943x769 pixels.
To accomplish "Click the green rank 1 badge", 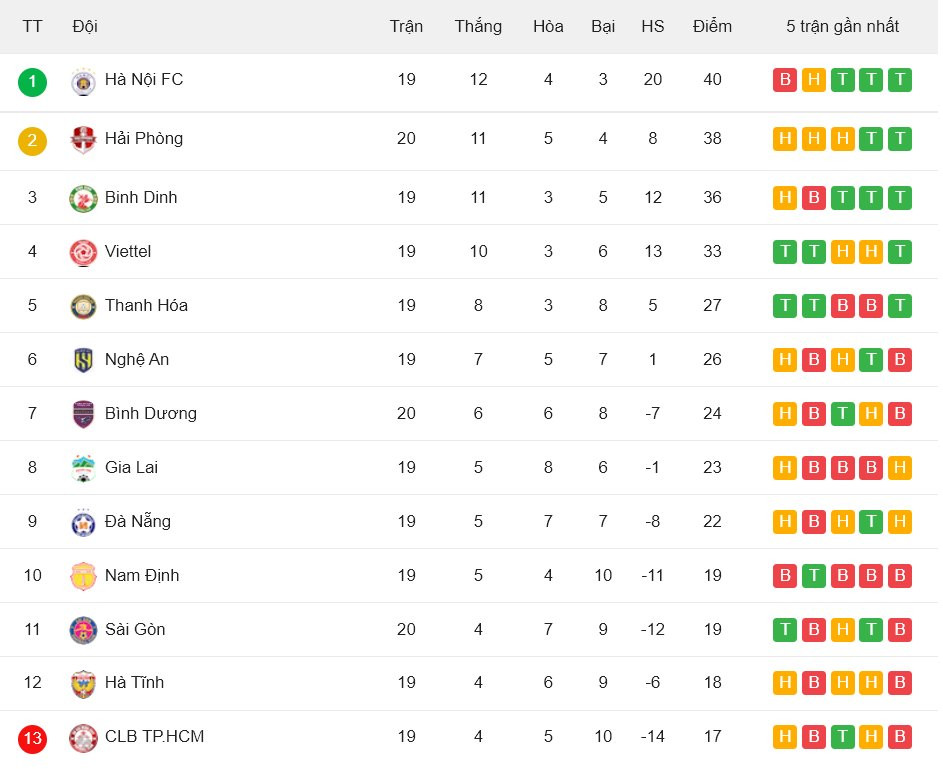I will [x=32, y=81].
